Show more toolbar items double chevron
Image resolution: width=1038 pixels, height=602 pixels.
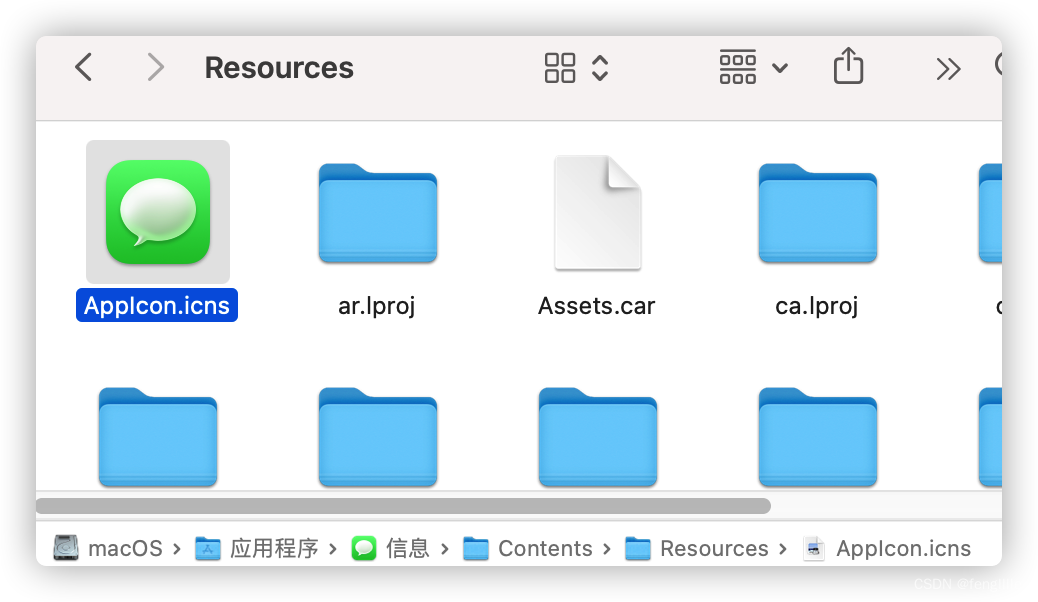point(948,68)
